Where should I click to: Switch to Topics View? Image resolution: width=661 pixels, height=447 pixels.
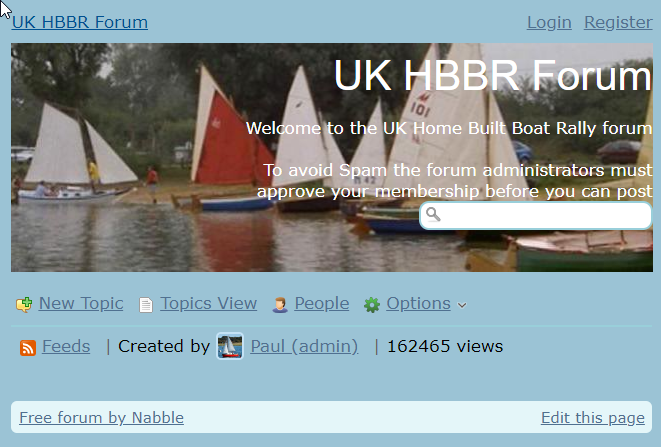[x=208, y=303]
